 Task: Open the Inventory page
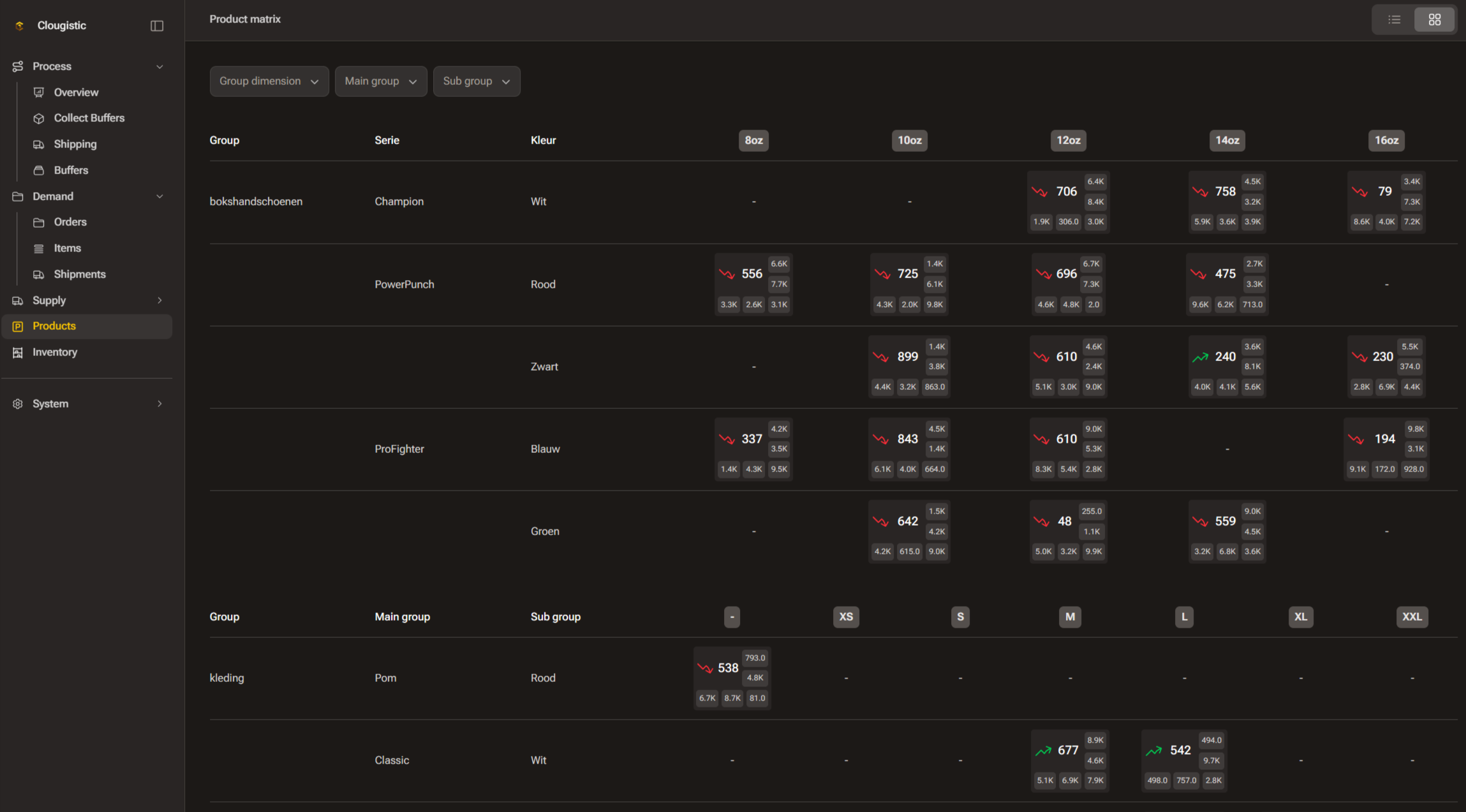tap(55, 352)
